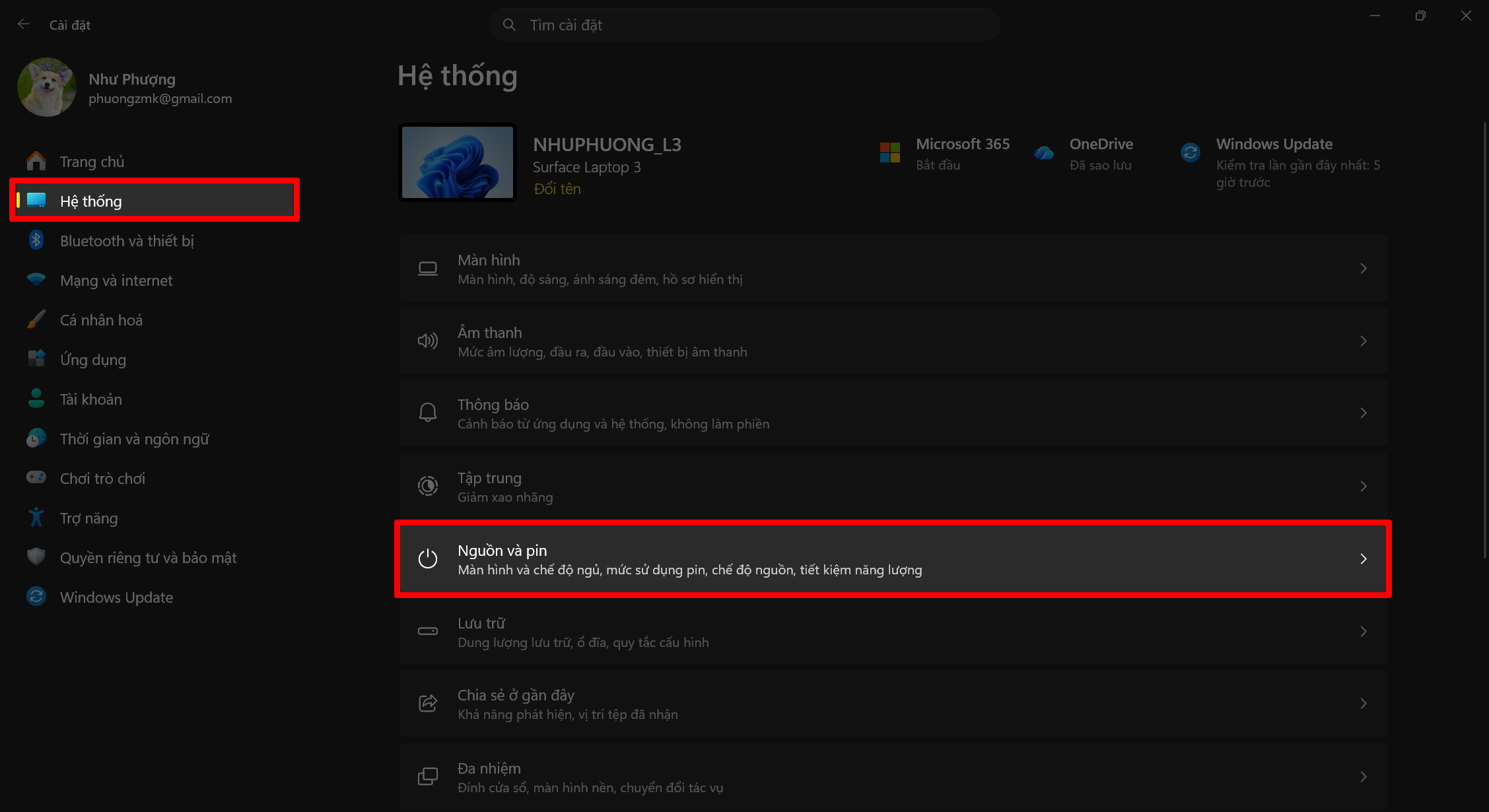1489x812 pixels.
Task: Click the Cá nhân hoá paintbrush icon
Action: [x=36, y=319]
